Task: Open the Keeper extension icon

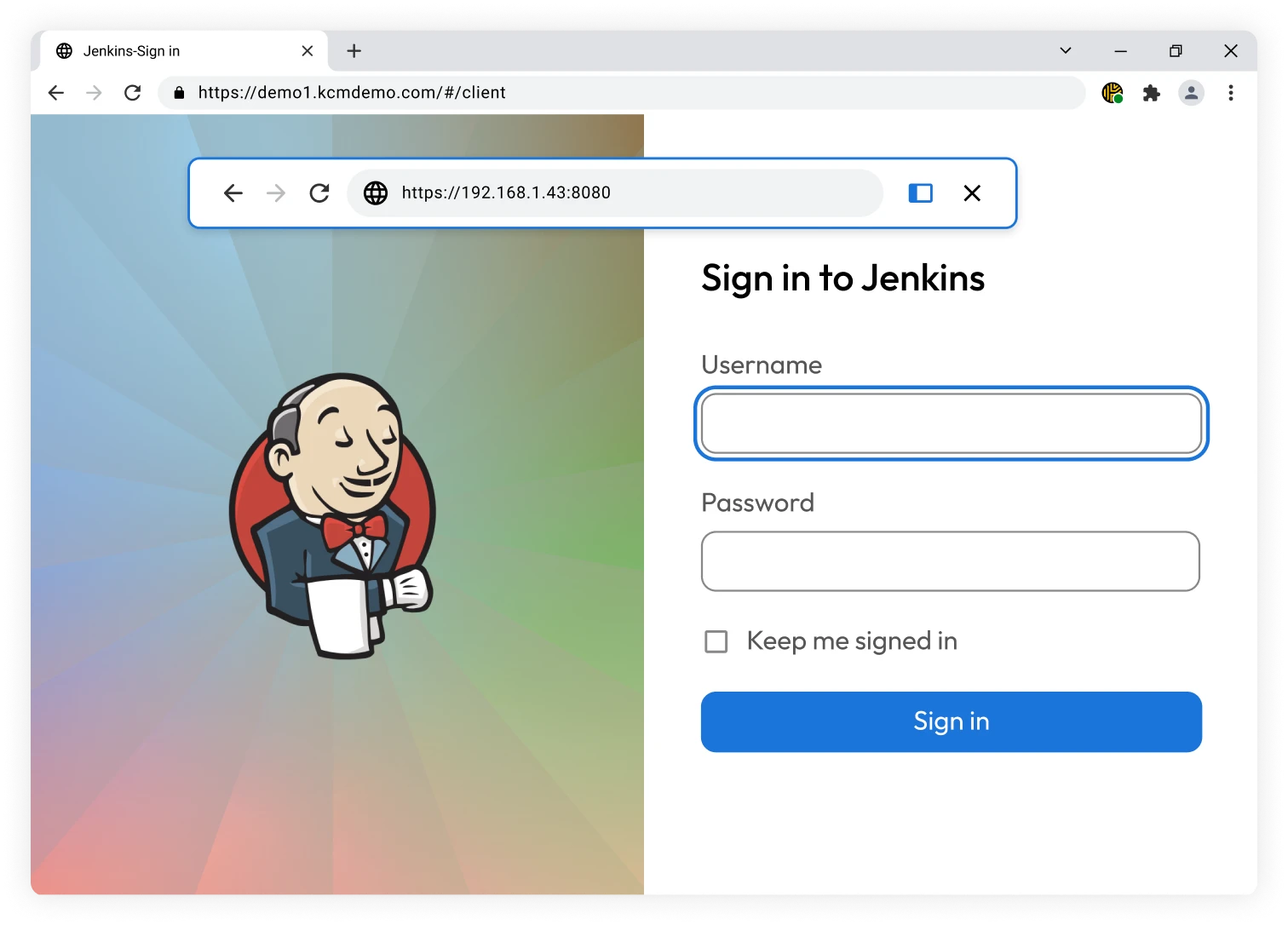Action: [1113, 93]
